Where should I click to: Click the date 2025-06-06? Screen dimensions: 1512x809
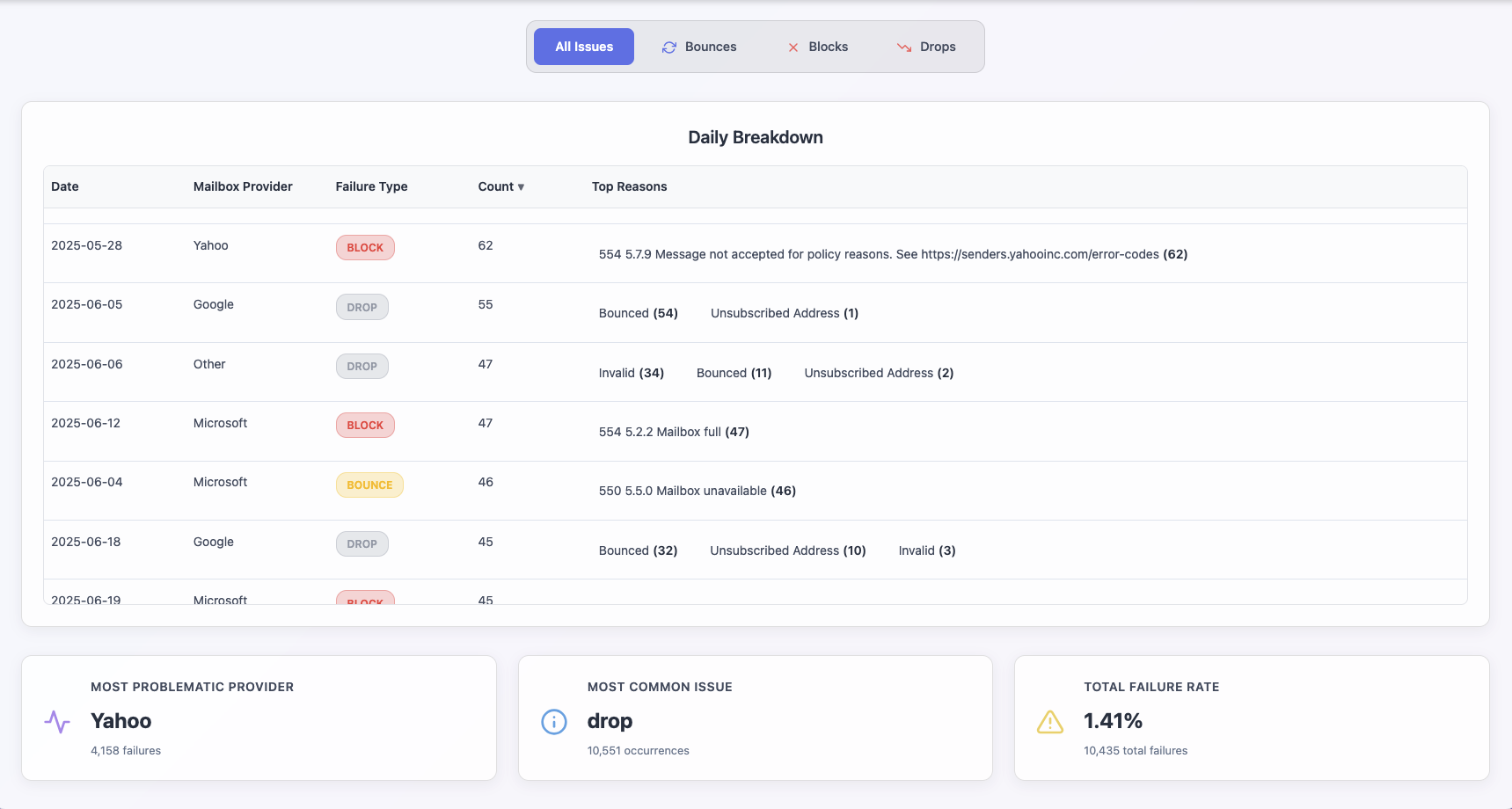point(86,364)
